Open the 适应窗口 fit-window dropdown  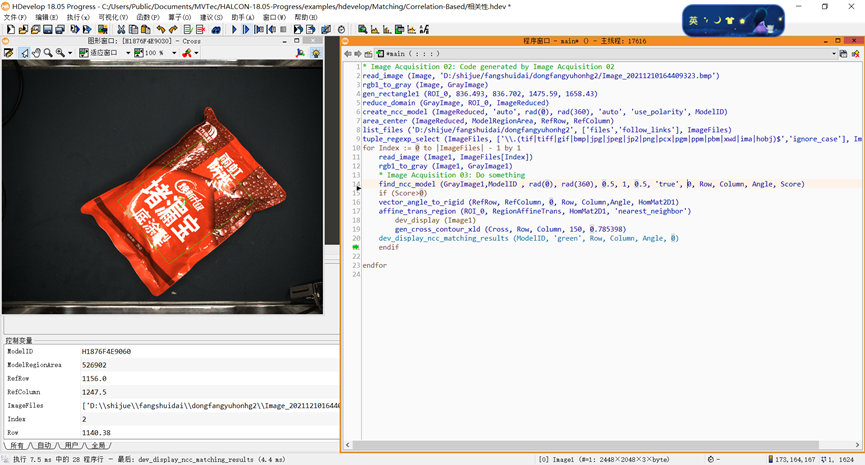(x=128, y=53)
